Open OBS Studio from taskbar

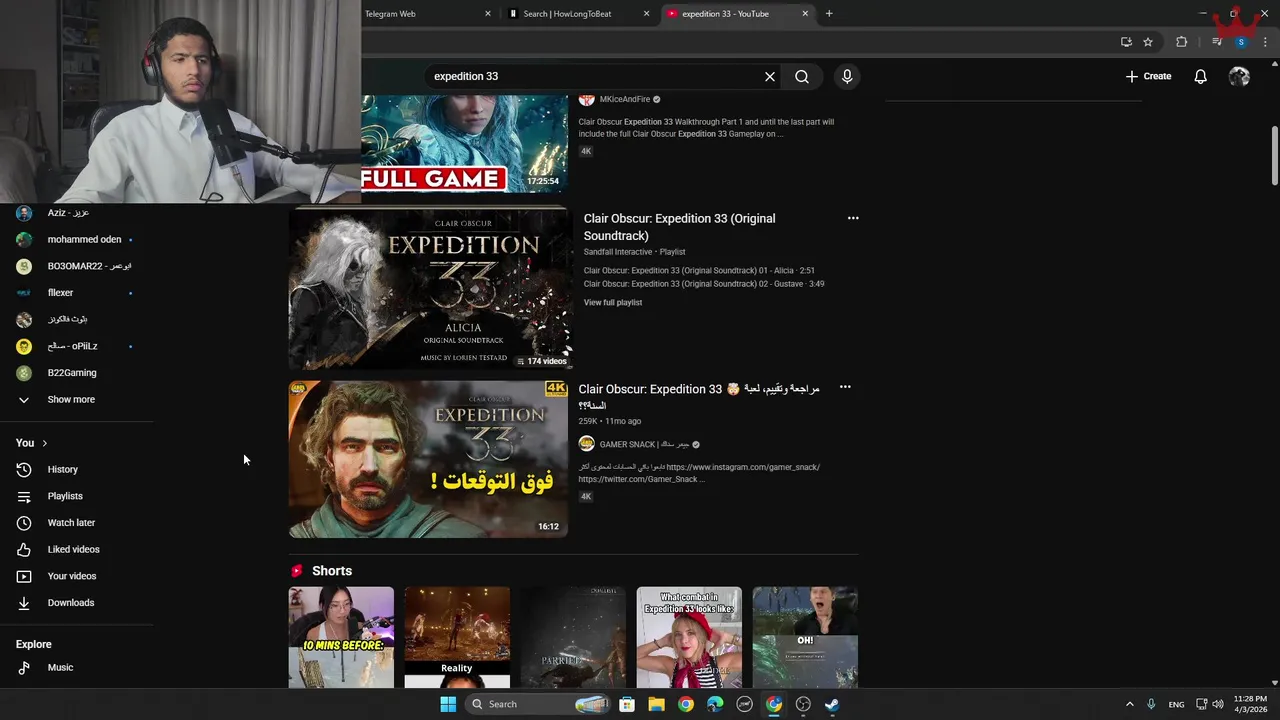[803, 704]
